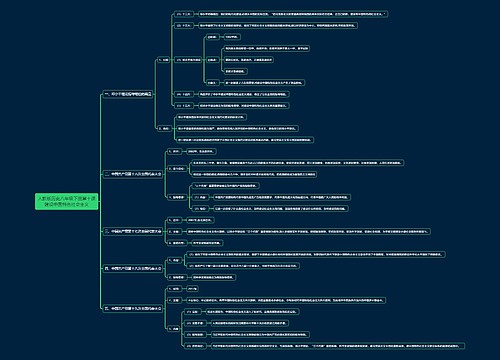500x360 pixels.
Task: Select the branch node beginning with 四、
Action: [x=133, y=268]
